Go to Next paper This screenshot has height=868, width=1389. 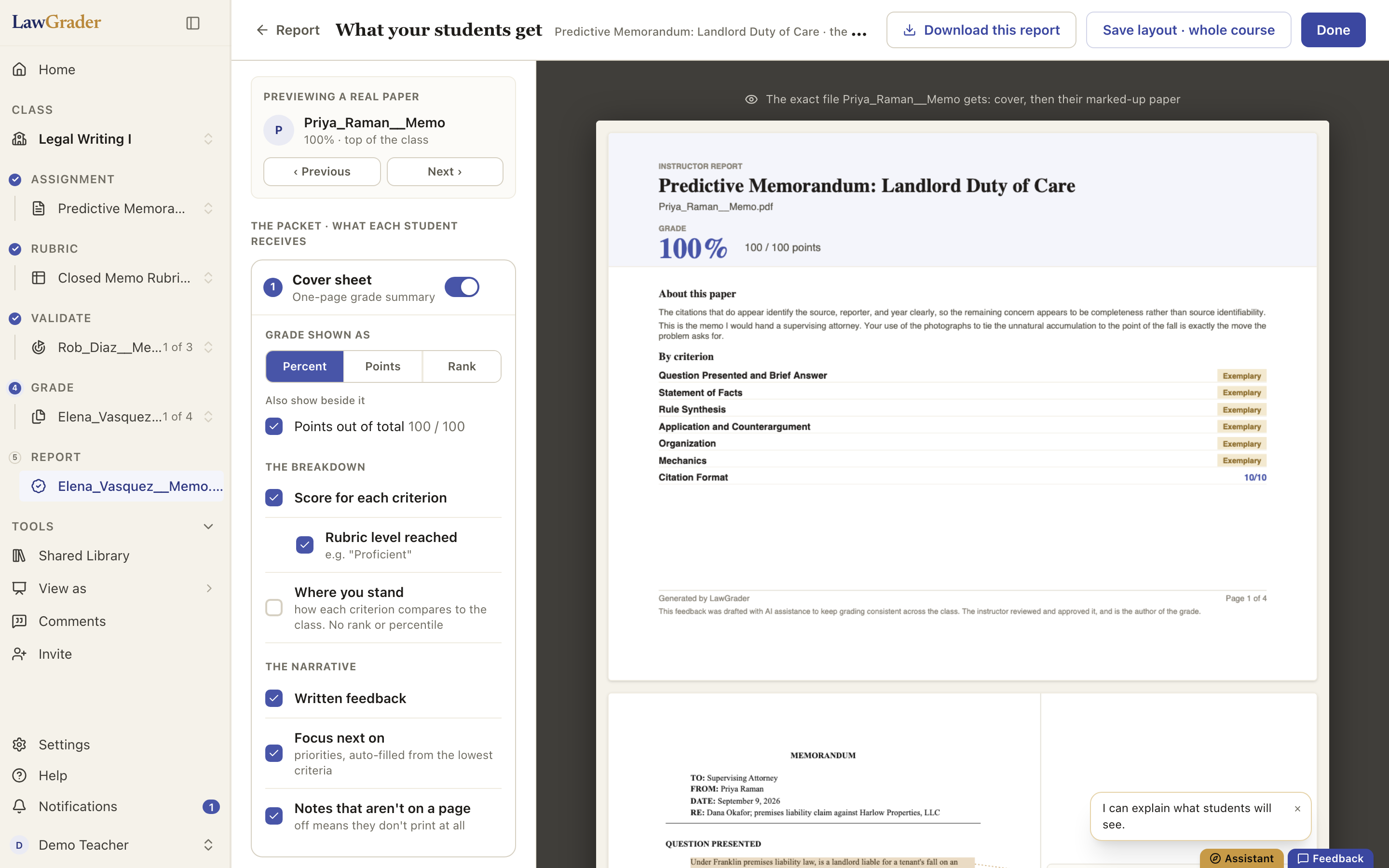(x=445, y=172)
